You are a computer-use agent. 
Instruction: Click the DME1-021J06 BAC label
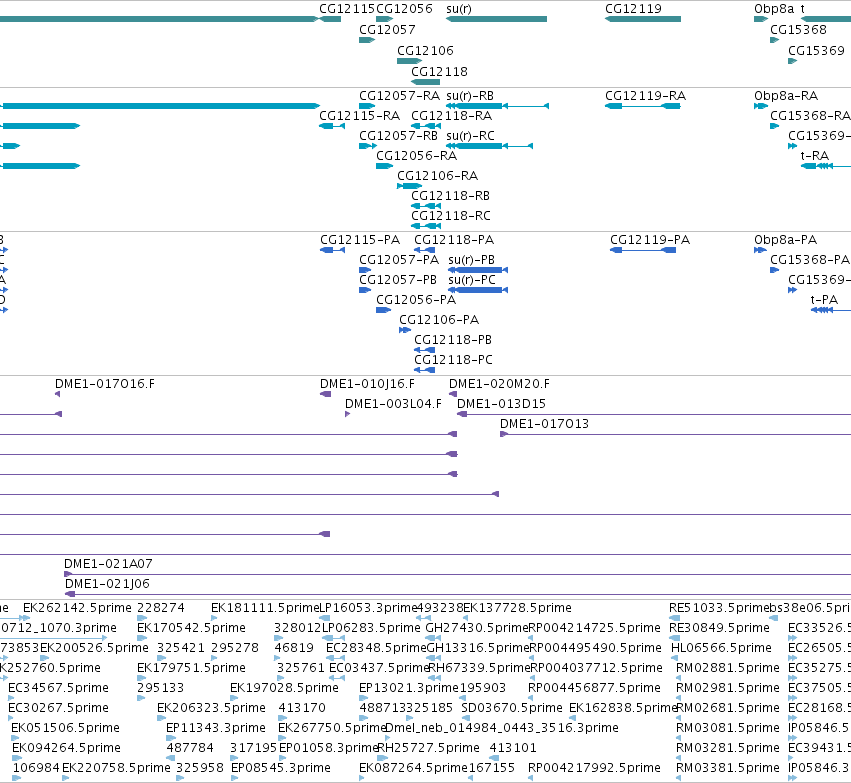(107, 584)
